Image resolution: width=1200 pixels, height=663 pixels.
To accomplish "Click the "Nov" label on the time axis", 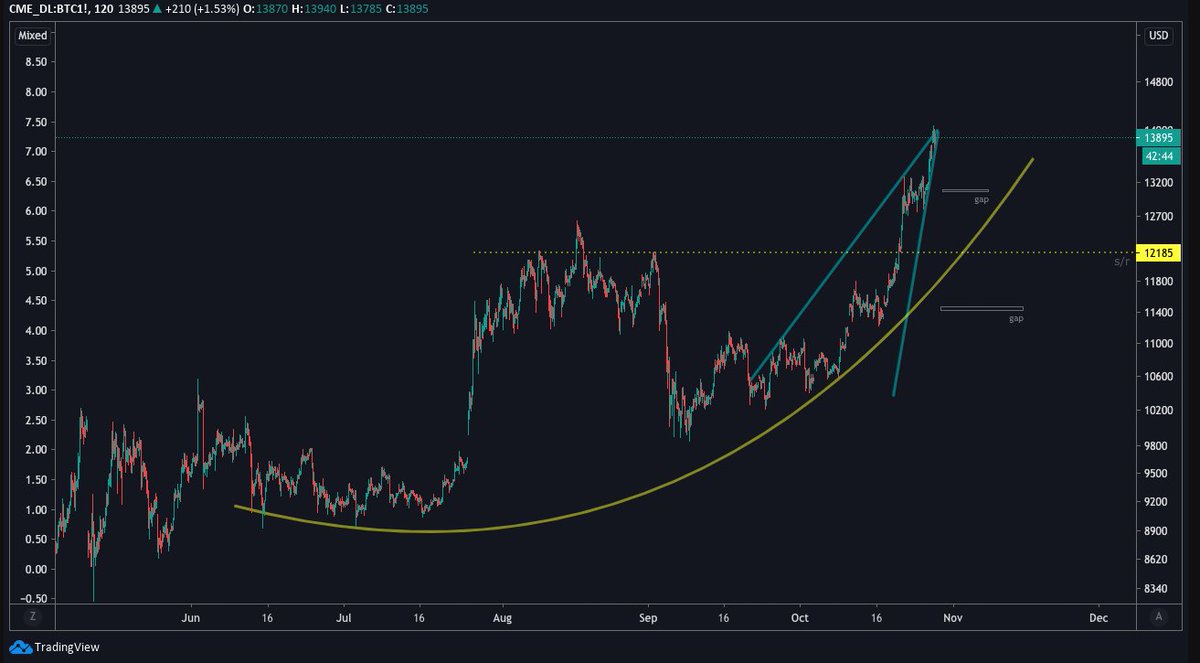I will pos(953,618).
